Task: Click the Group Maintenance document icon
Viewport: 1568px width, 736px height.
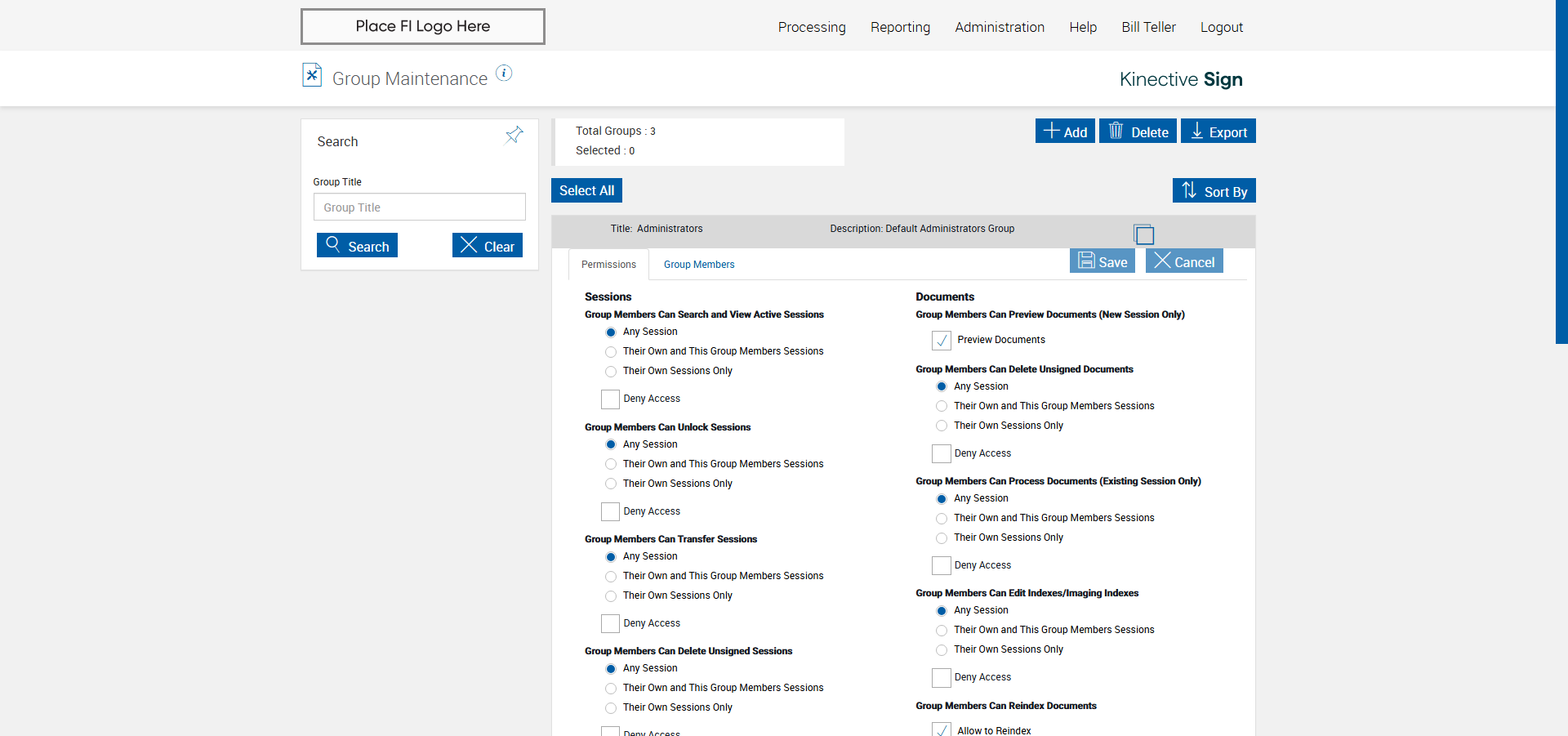Action: [x=312, y=75]
